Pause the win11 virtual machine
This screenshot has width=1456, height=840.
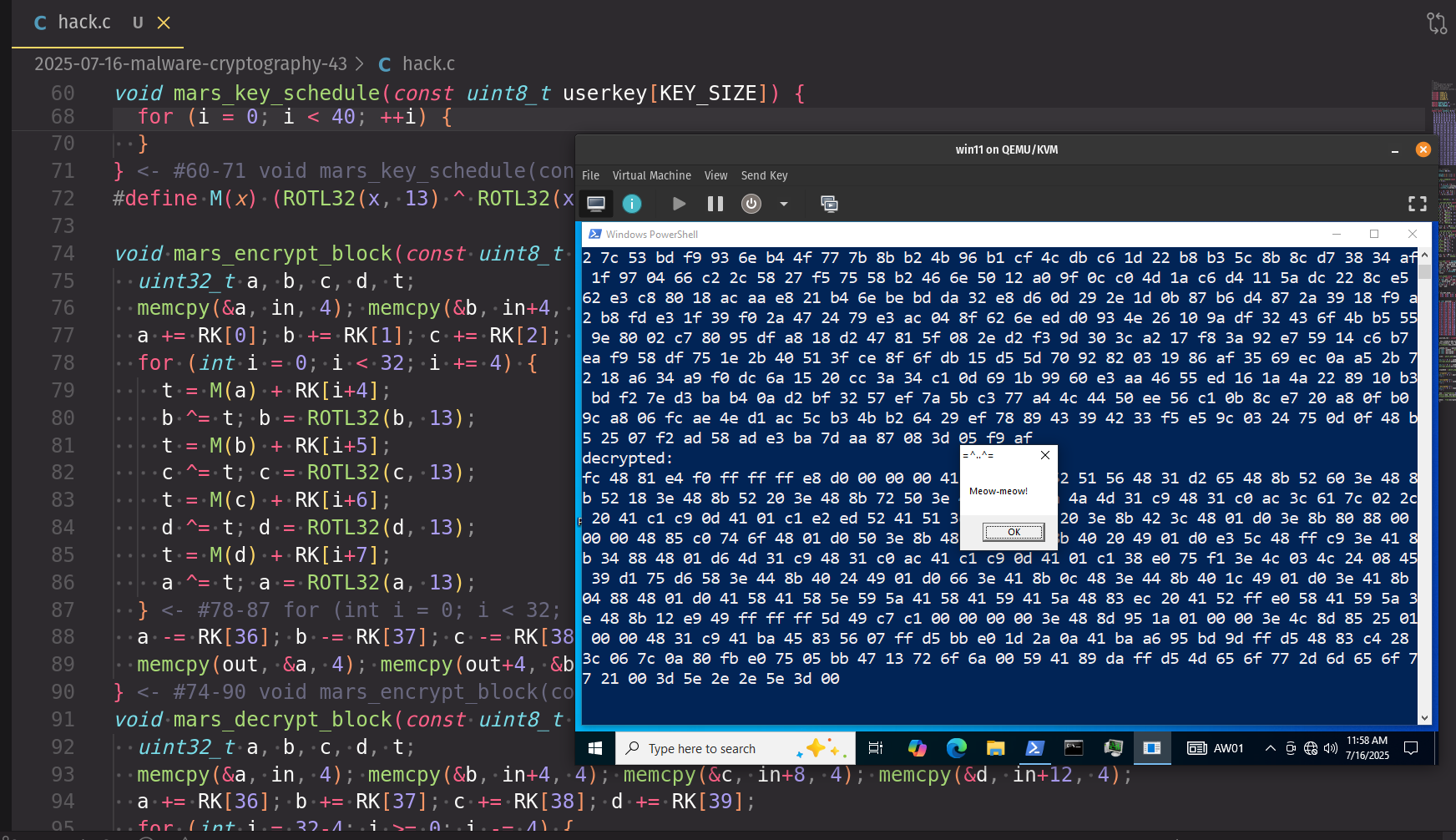tap(715, 204)
